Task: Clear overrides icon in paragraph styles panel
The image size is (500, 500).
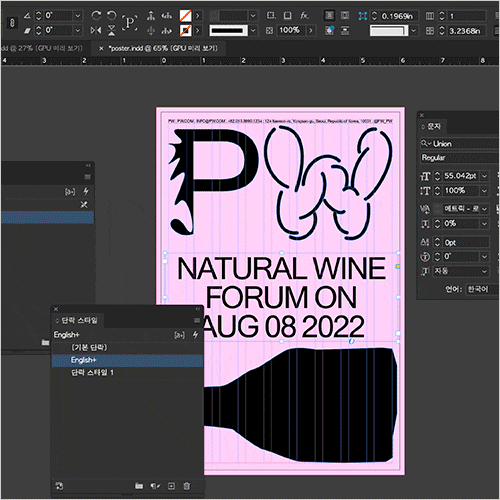Action: [155, 486]
